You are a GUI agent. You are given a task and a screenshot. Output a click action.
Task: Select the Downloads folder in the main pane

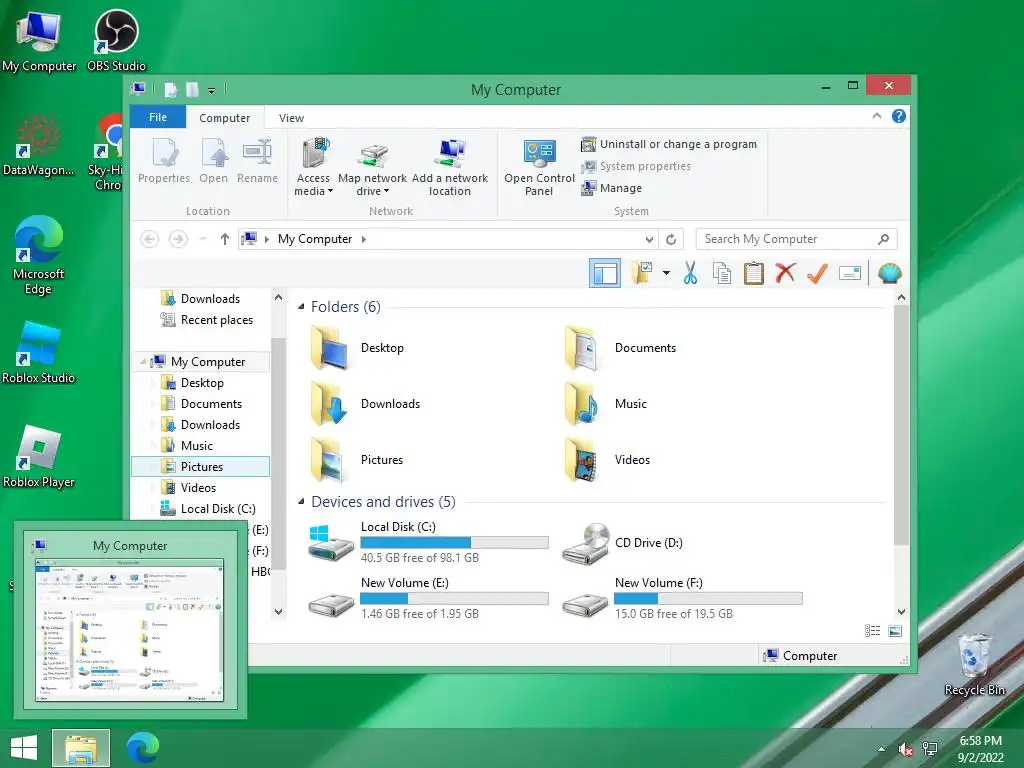366,404
